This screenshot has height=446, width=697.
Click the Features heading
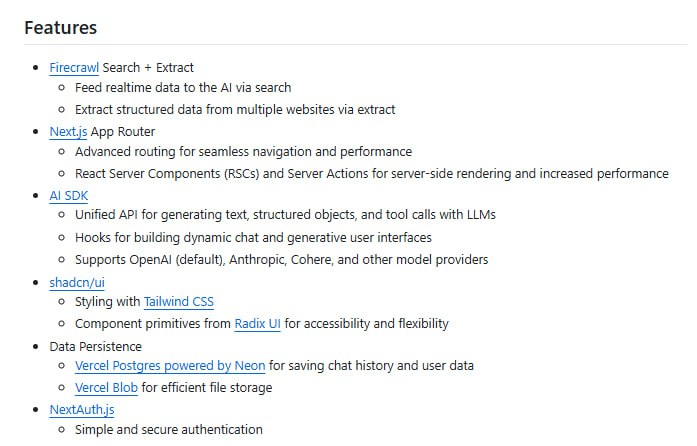point(61,27)
